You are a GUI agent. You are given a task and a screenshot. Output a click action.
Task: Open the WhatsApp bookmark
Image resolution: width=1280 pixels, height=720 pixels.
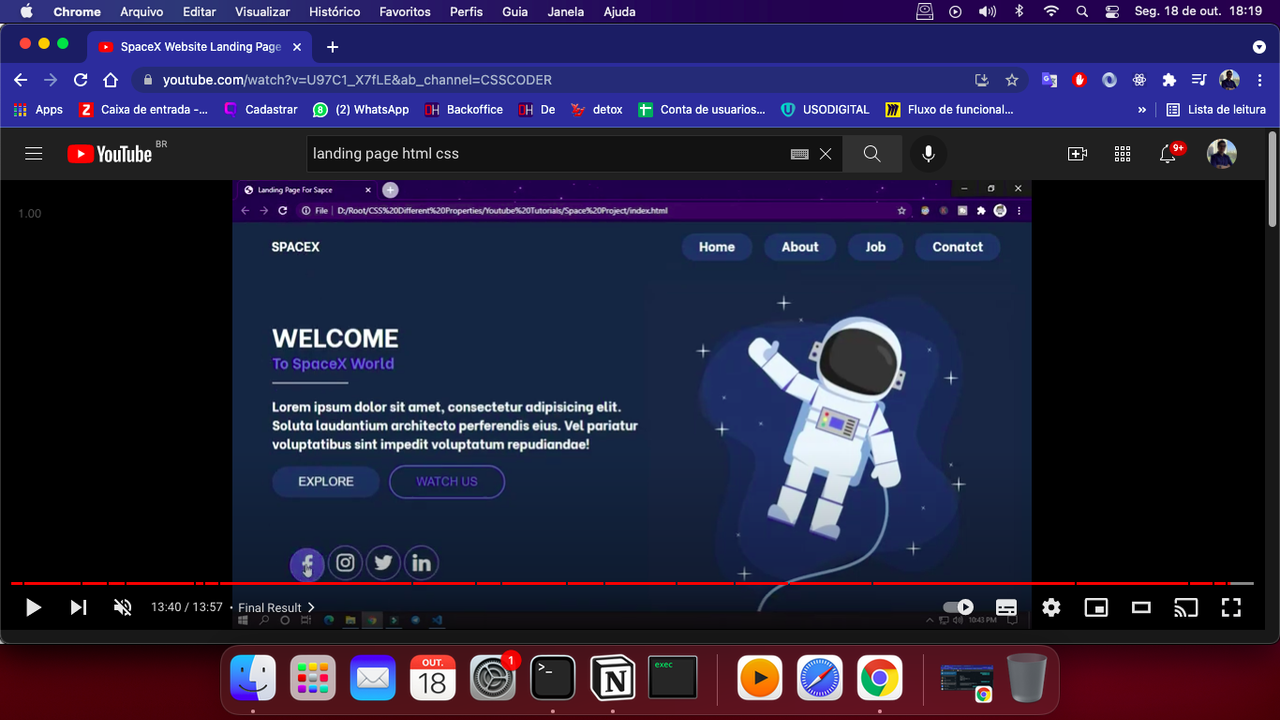361,110
